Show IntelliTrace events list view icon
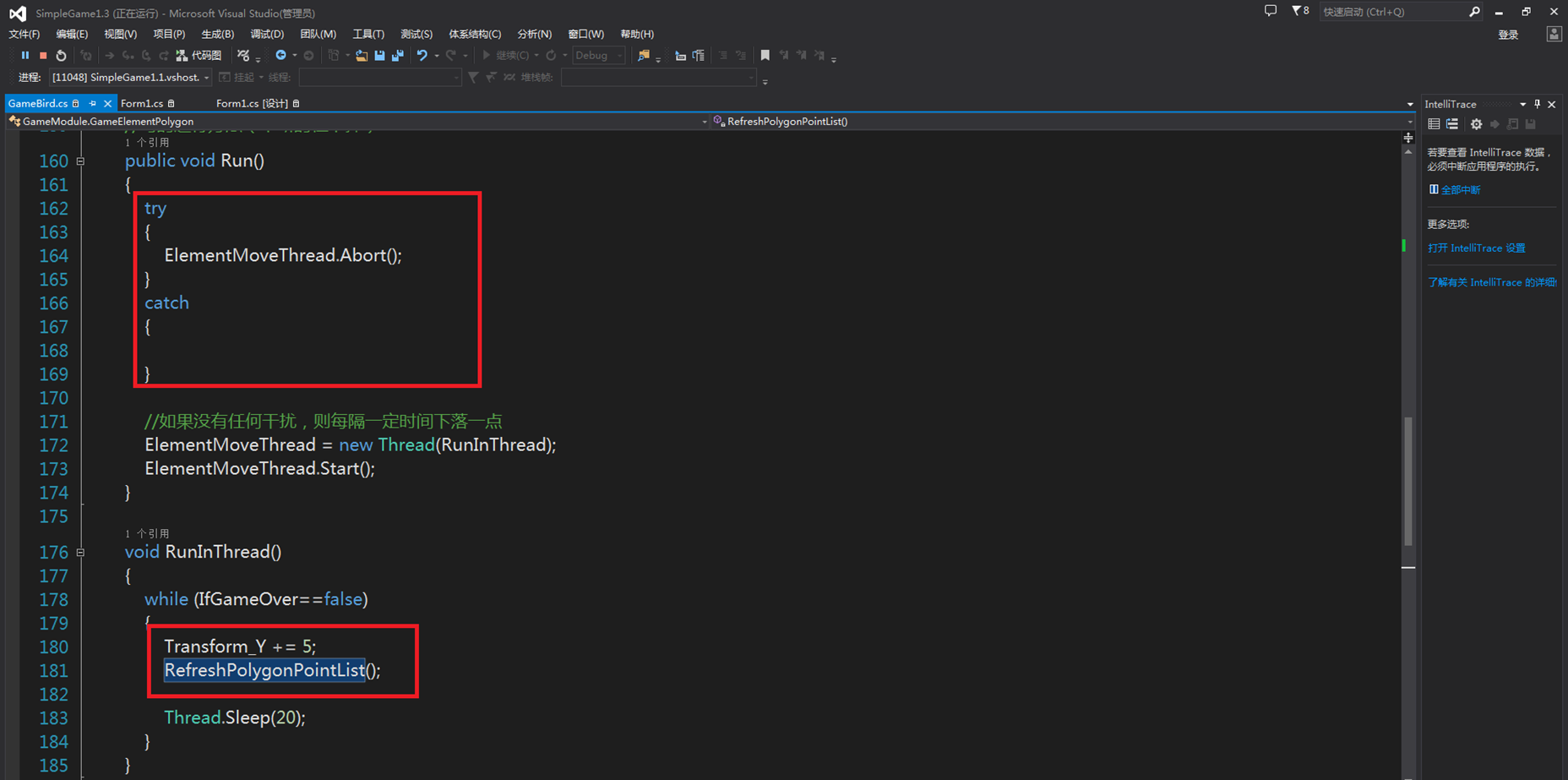Screen dimensions: 1568x780 1434,124
